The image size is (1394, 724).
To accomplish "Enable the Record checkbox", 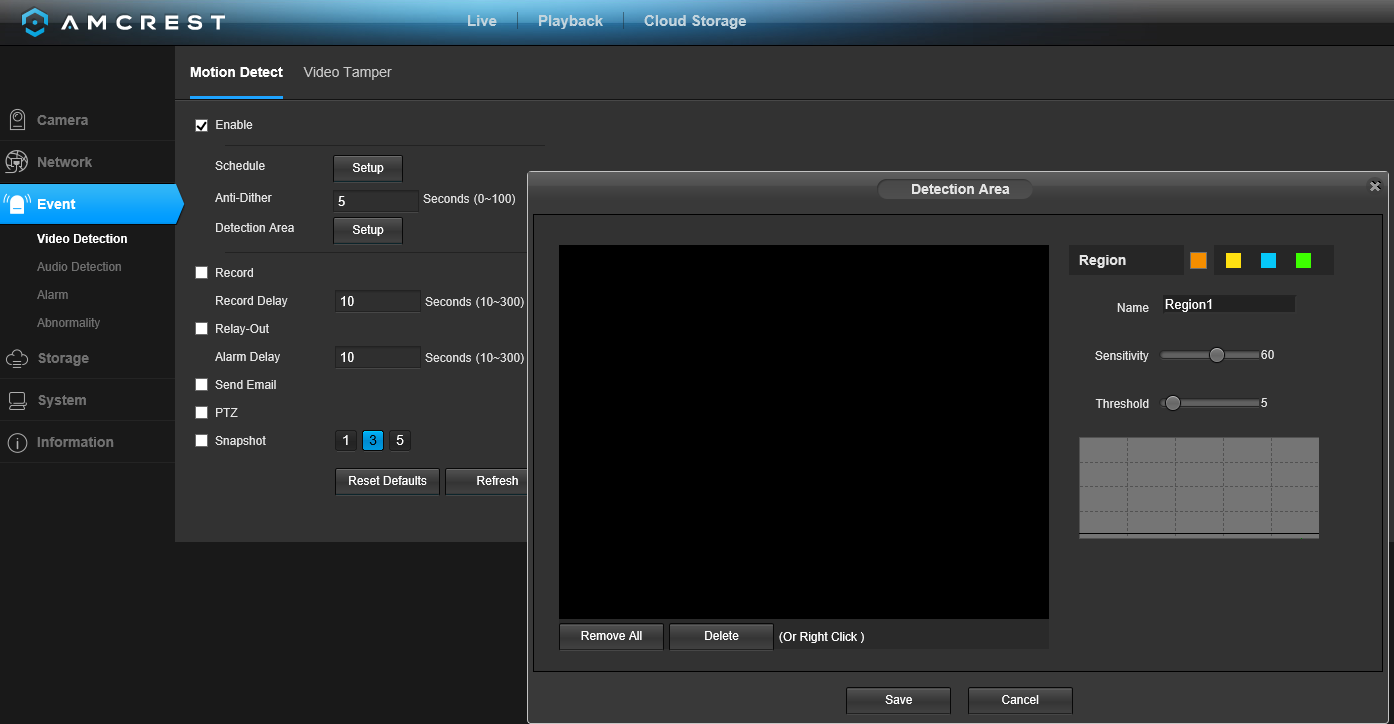I will click(201, 273).
